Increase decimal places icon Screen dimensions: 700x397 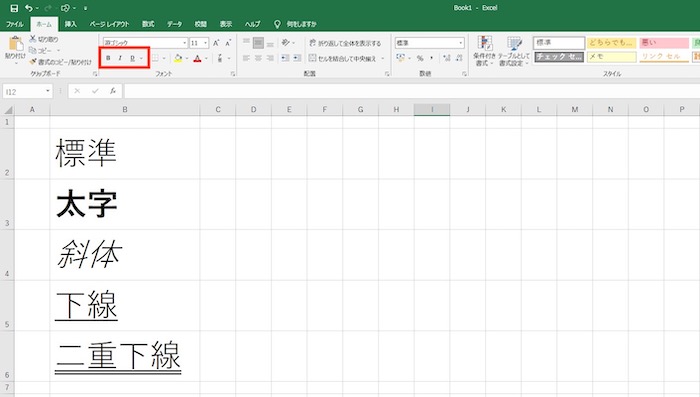[x=446, y=58]
